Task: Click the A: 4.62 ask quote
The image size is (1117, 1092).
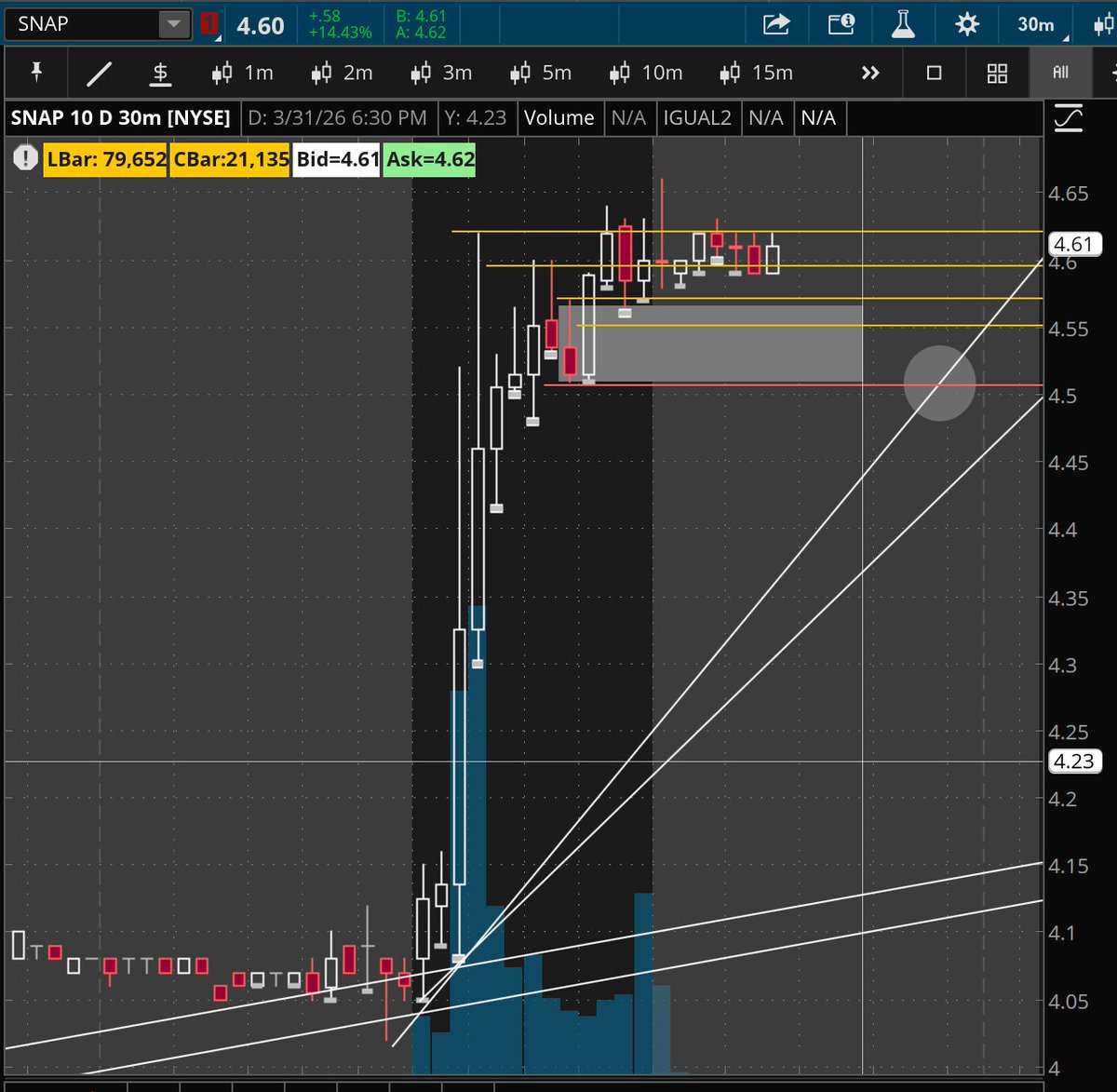Action: point(423,33)
